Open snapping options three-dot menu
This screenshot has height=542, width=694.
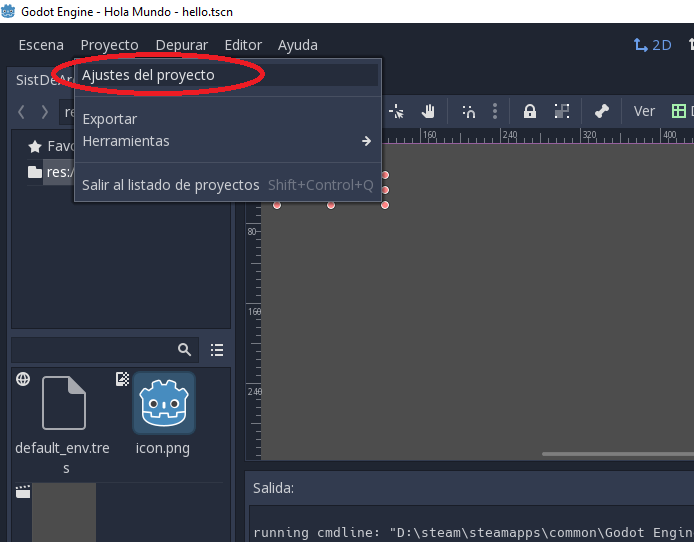pyautogui.click(x=495, y=111)
